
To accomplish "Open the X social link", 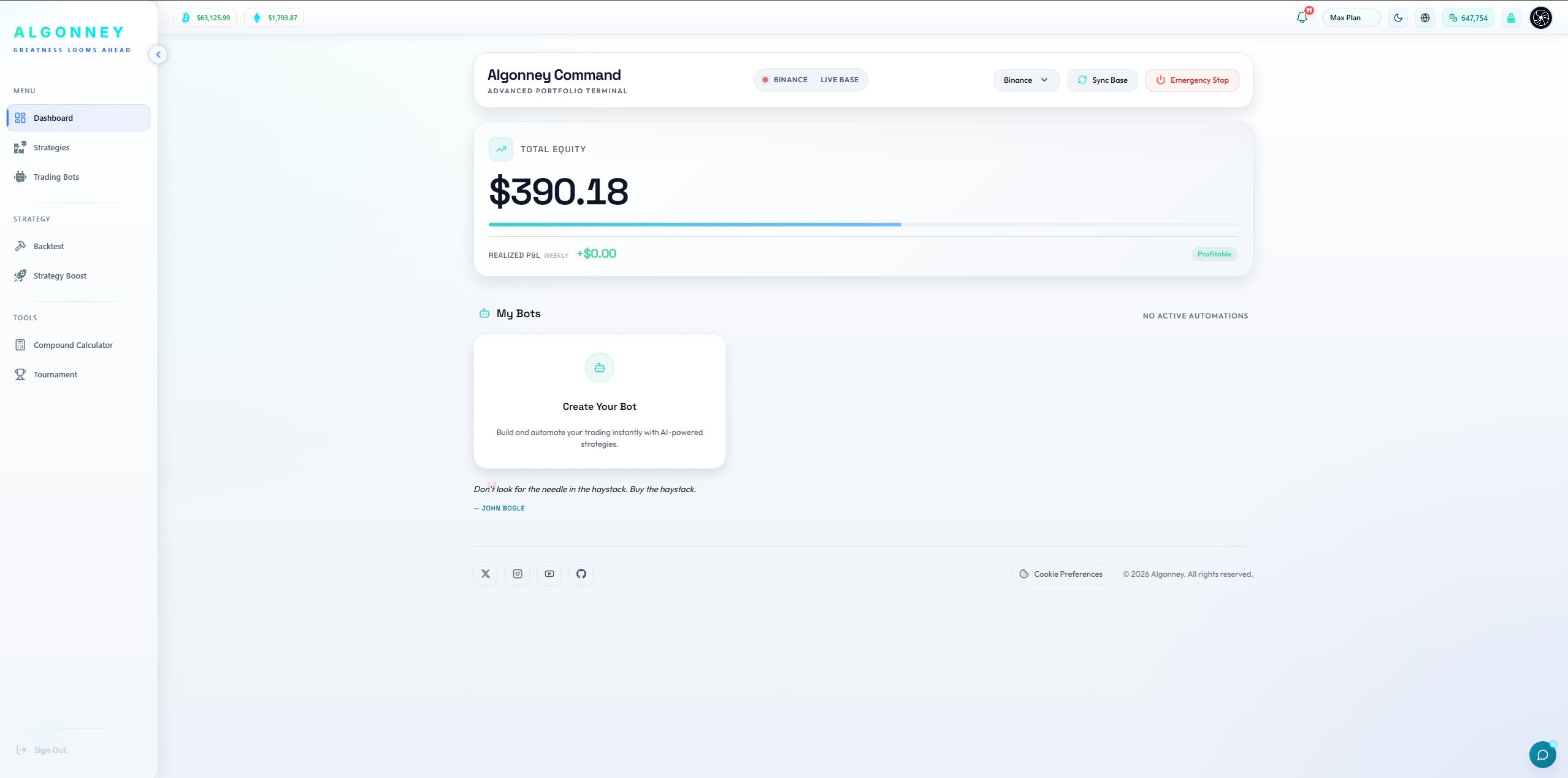I will coord(486,574).
